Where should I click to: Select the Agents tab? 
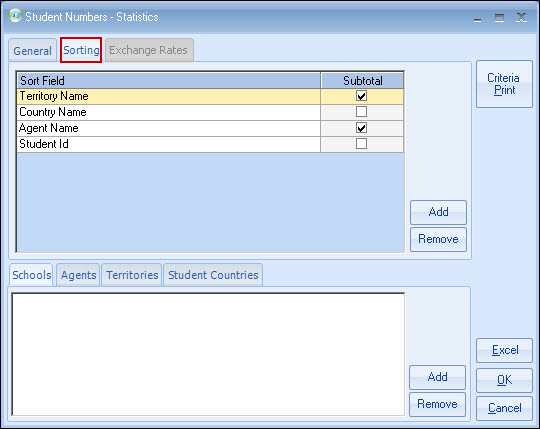78,275
